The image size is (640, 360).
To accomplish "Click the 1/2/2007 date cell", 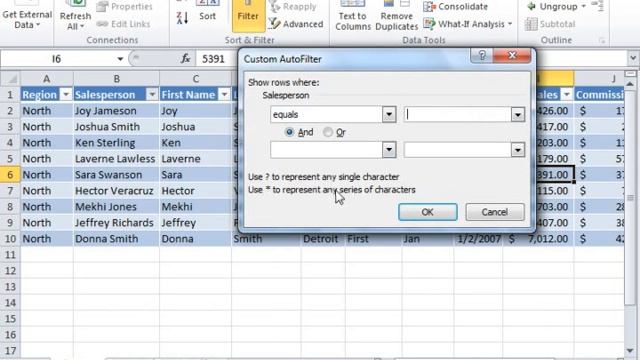I will (x=478, y=239).
